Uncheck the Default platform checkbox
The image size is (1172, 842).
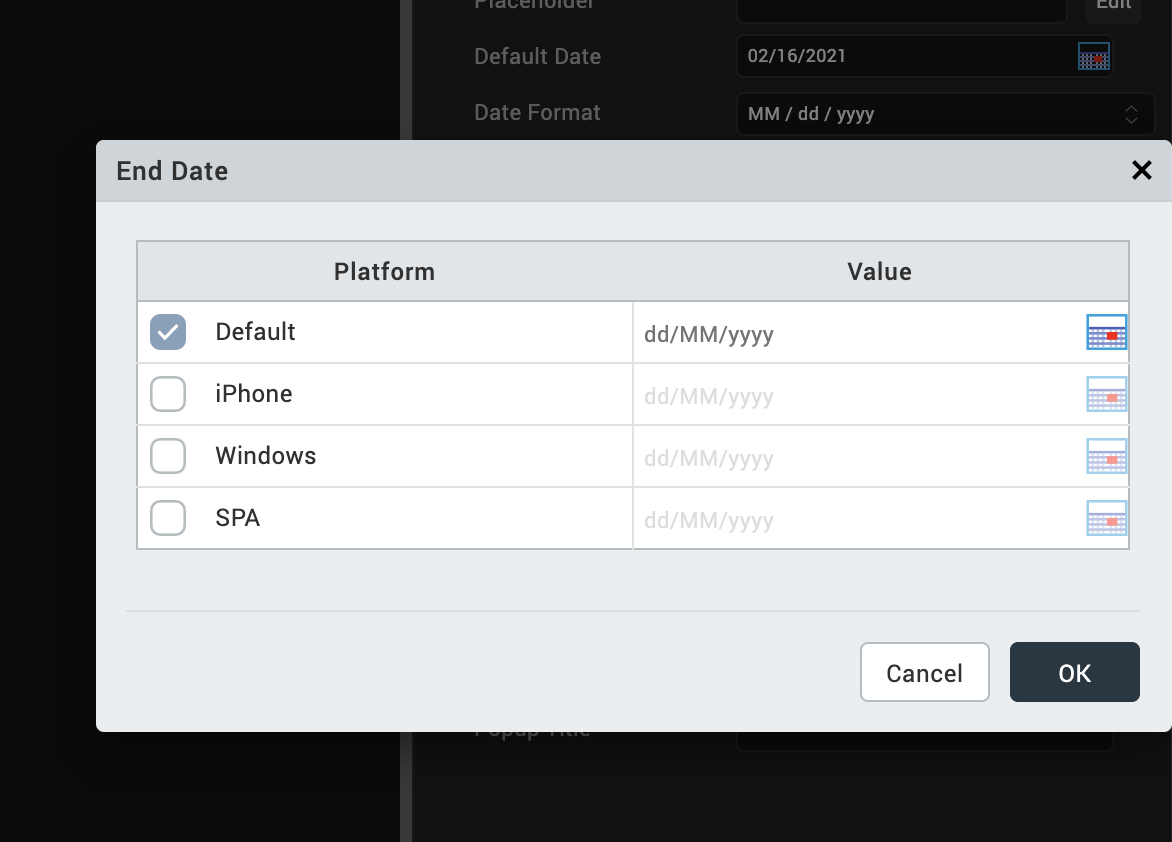tap(168, 332)
